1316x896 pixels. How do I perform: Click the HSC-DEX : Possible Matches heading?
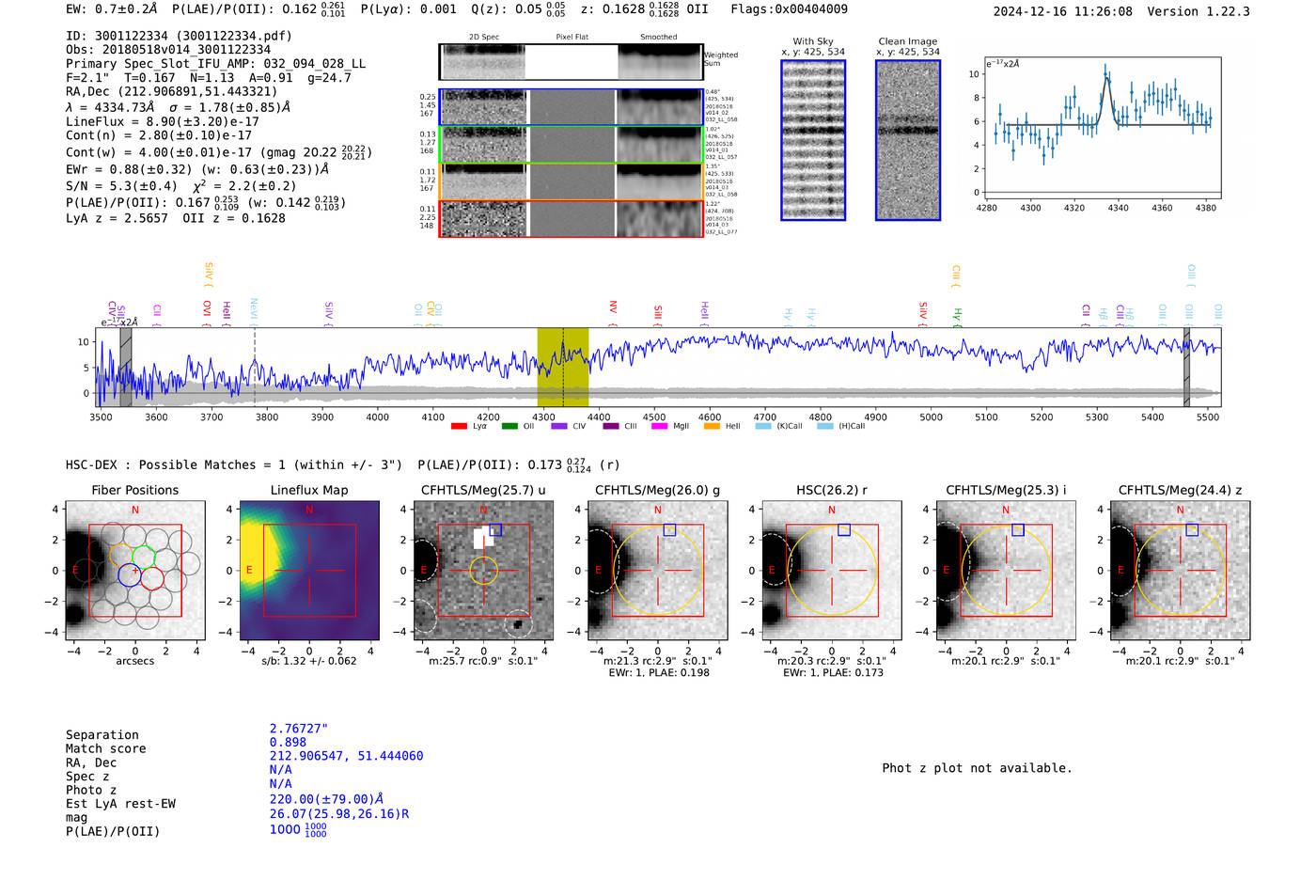(234, 464)
